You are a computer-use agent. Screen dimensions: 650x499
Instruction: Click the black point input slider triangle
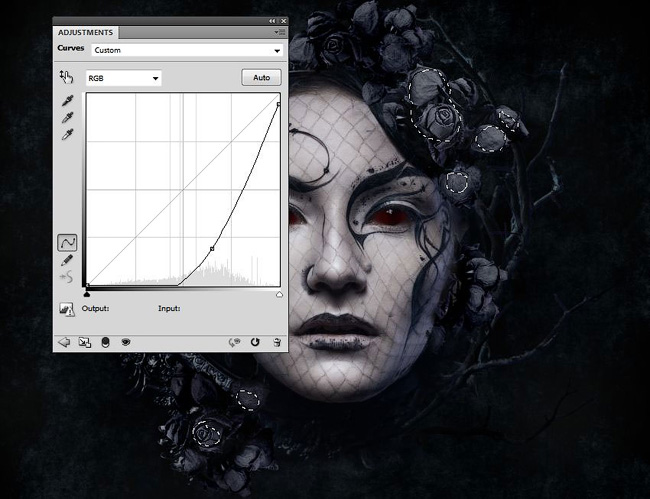coord(87,294)
